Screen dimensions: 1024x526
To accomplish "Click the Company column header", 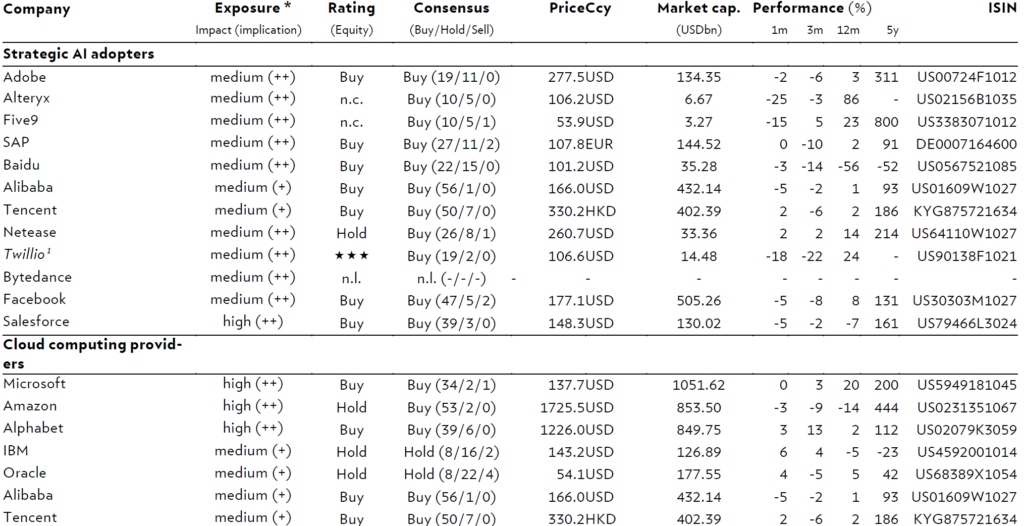I will pyautogui.click(x=37, y=10).
